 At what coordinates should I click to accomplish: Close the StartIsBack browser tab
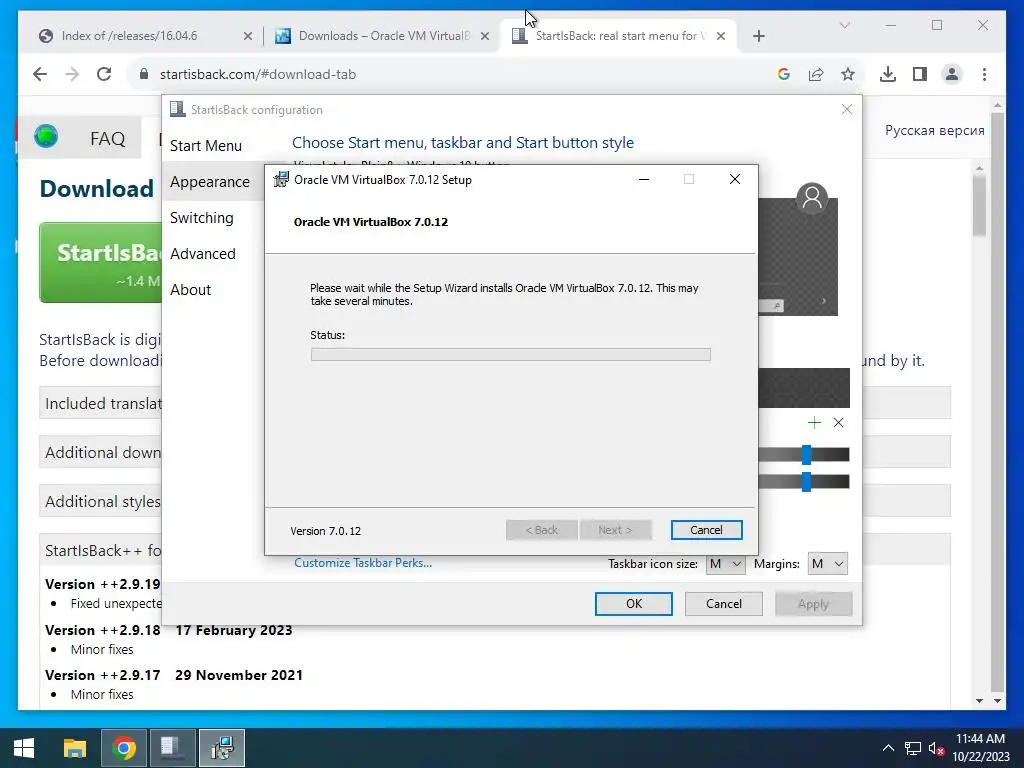click(x=721, y=37)
